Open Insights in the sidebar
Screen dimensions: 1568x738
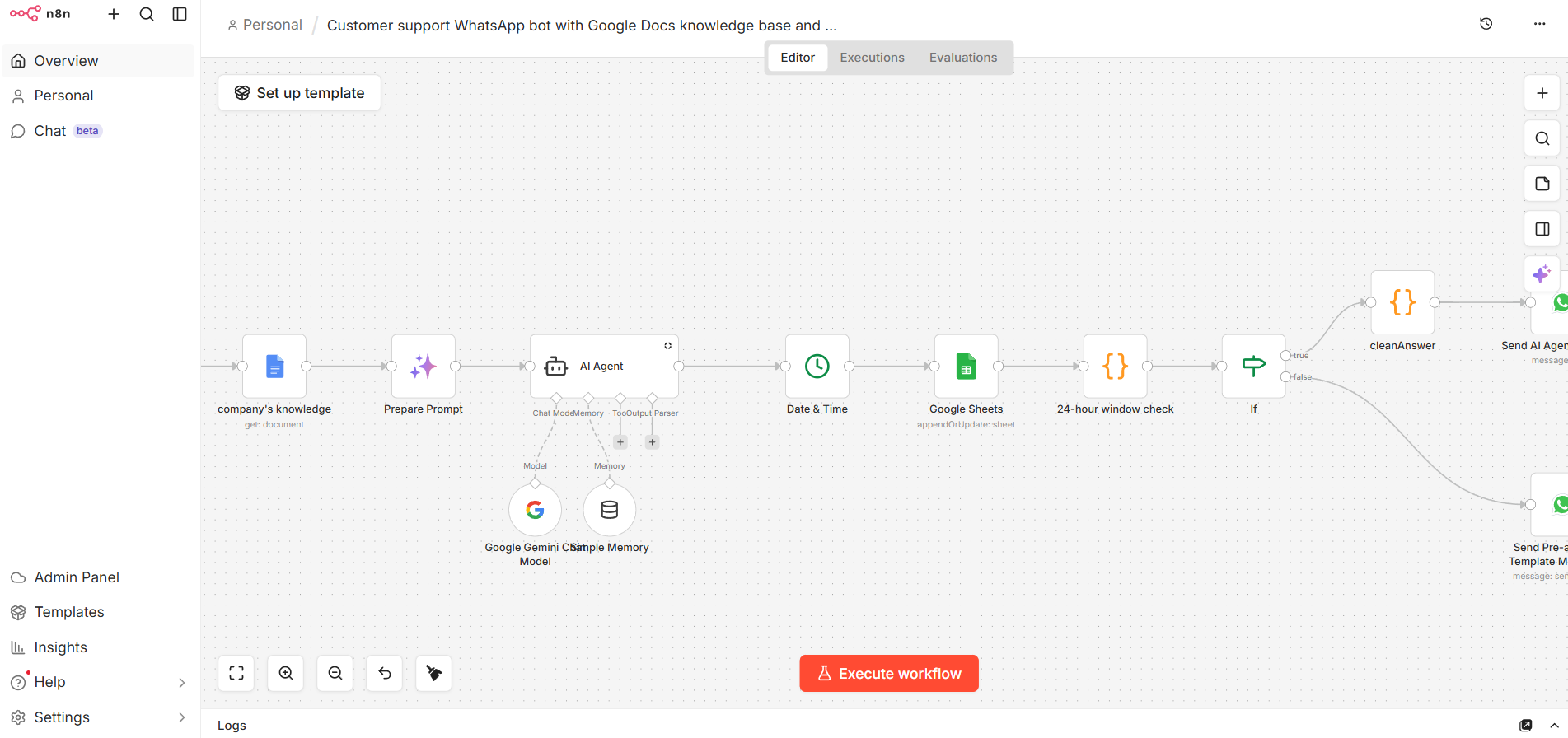pos(98,647)
